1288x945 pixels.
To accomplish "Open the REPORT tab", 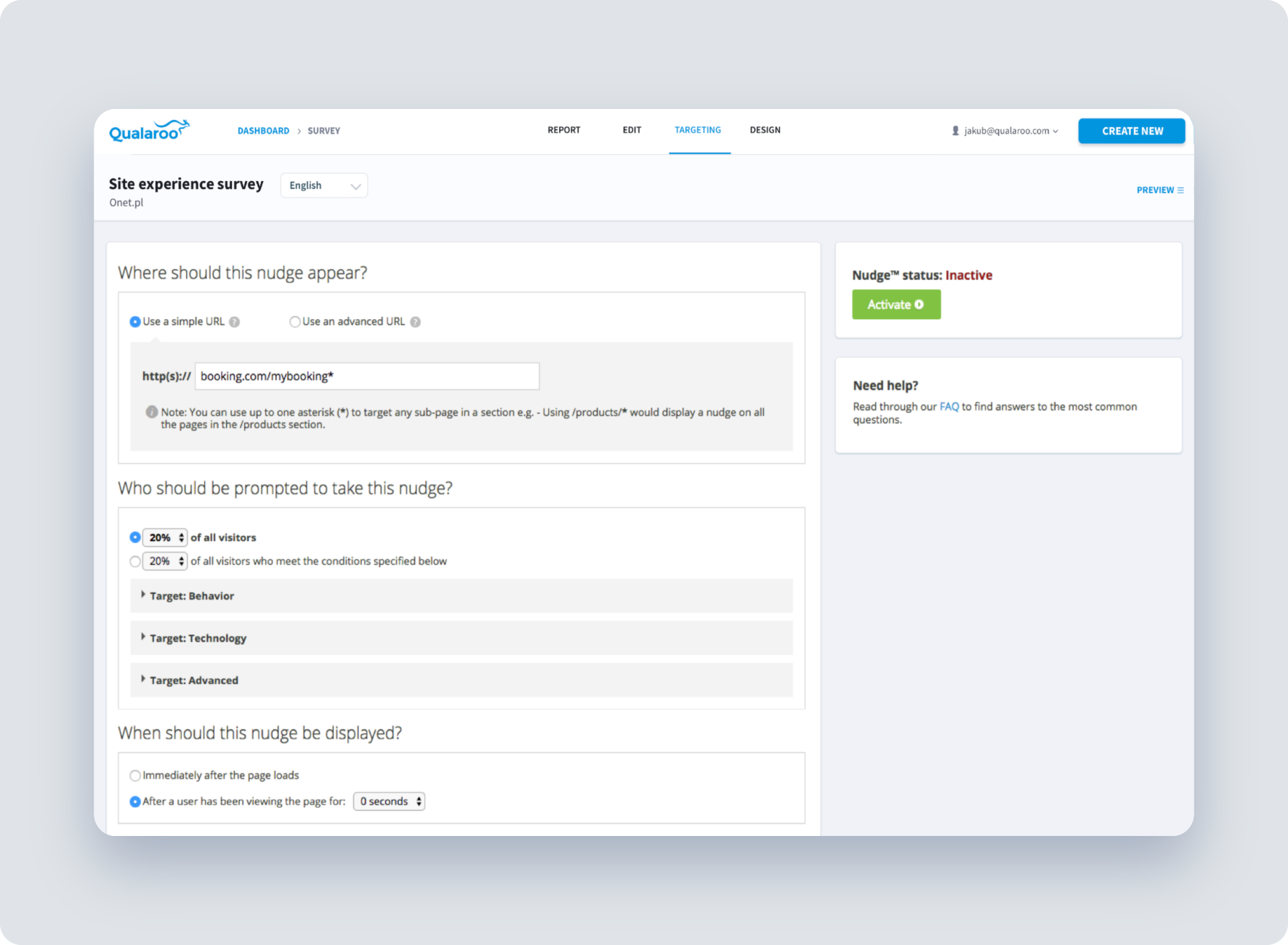I will tap(564, 129).
